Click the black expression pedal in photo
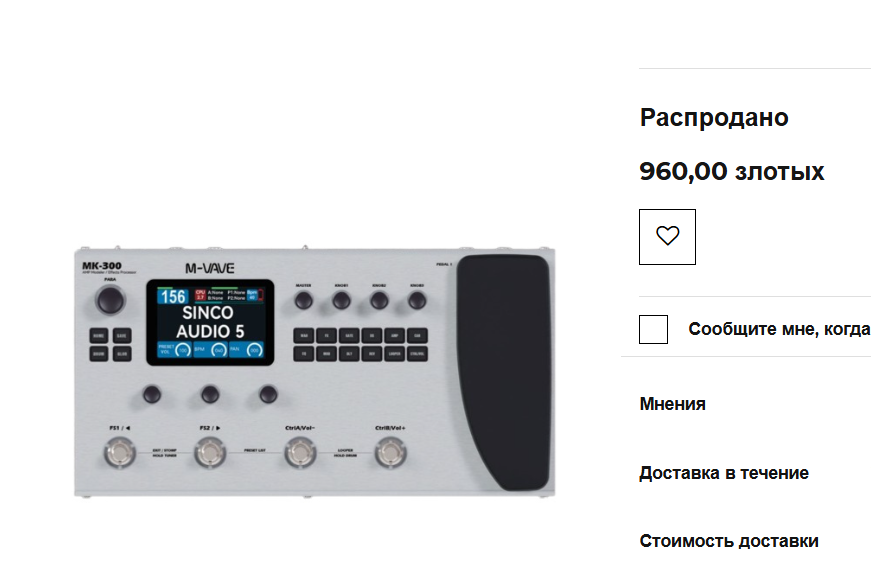Viewport: 871px width, 575px height. 503,372
